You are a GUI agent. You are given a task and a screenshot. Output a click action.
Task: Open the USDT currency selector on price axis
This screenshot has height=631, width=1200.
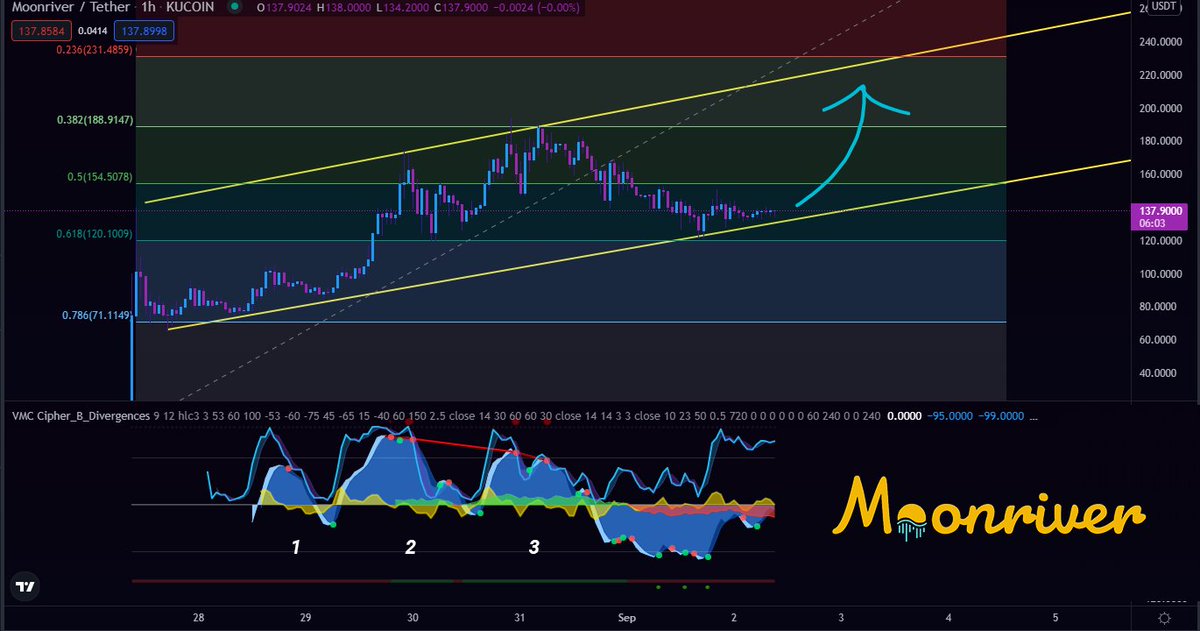[1163, 6]
